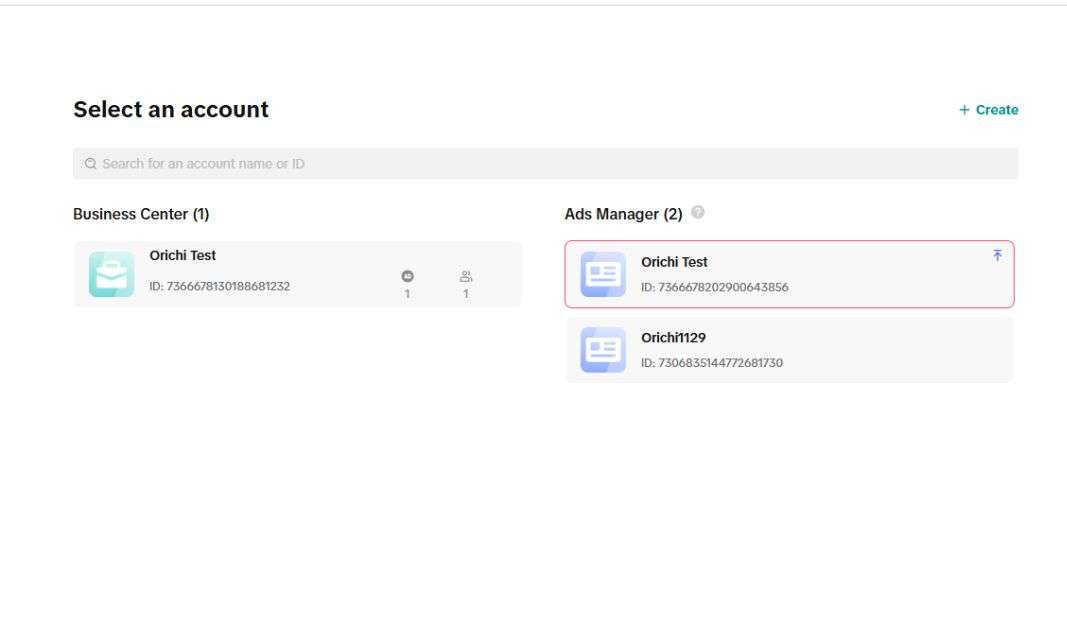Click ID 7366678130188681232 text
1067x629 pixels.
click(220, 286)
